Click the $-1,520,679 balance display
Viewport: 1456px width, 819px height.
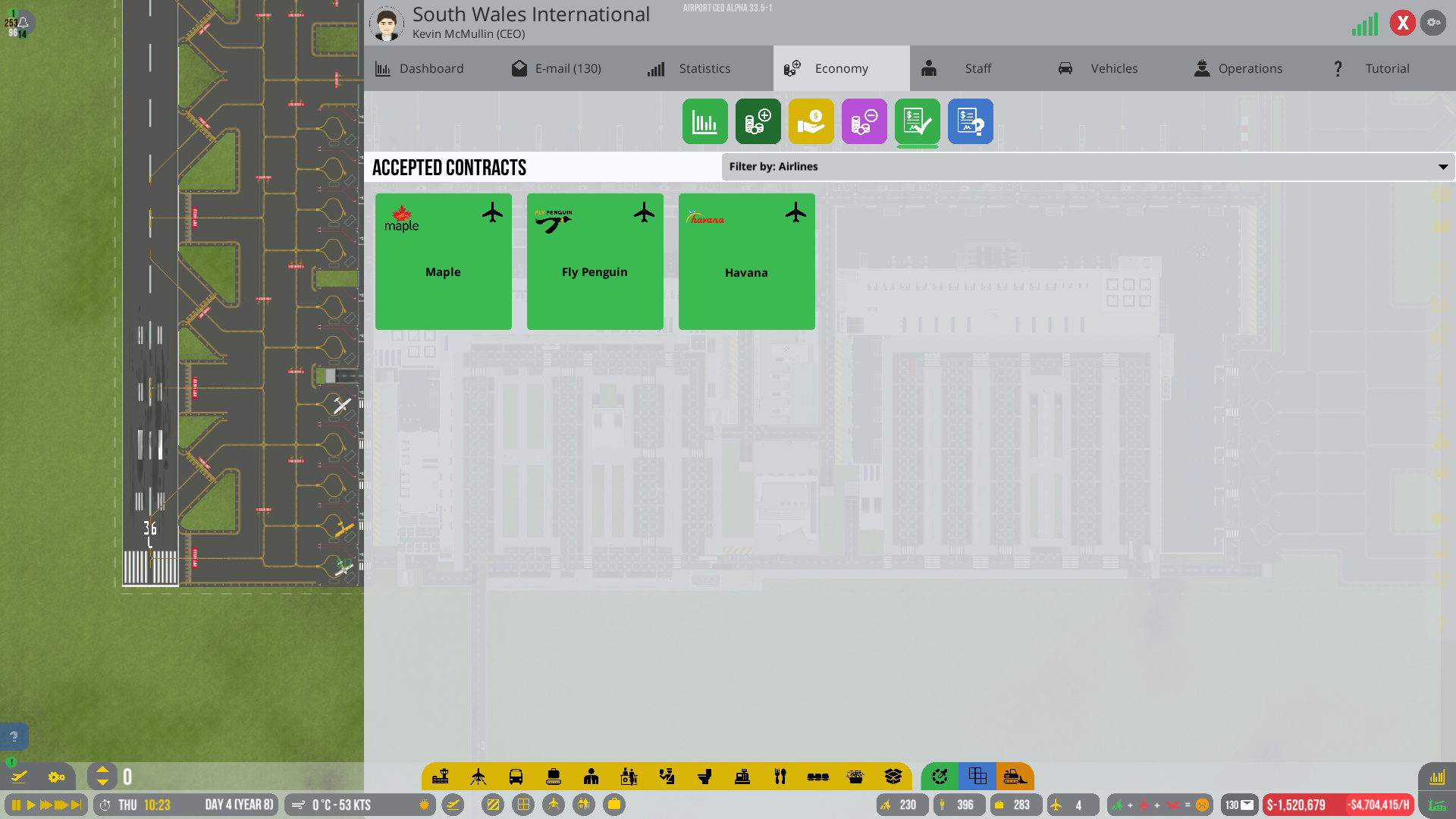[x=1297, y=805]
